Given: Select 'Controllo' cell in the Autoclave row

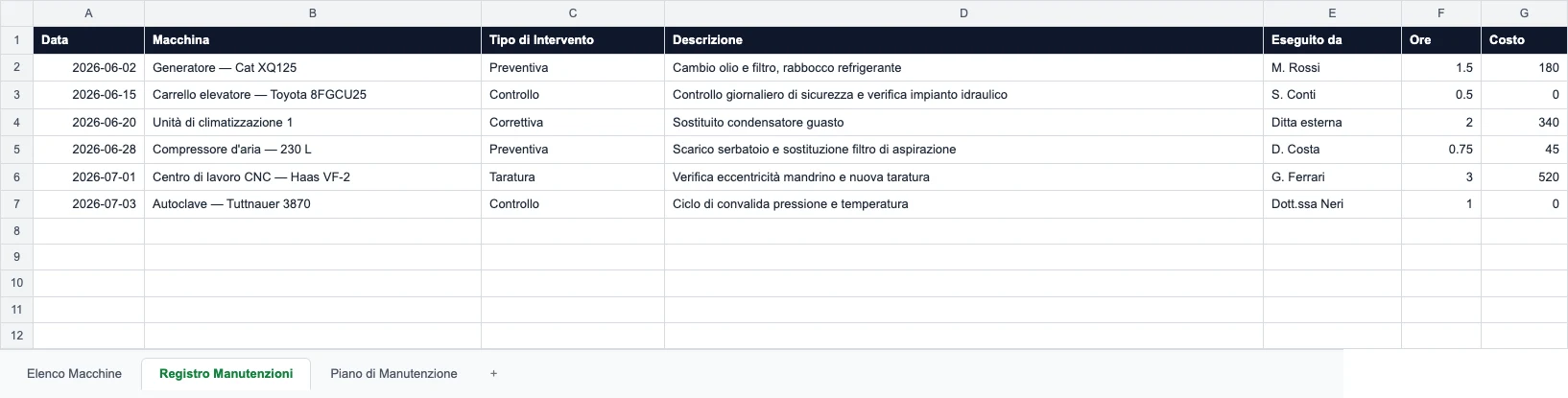Looking at the screenshot, I should [573, 204].
